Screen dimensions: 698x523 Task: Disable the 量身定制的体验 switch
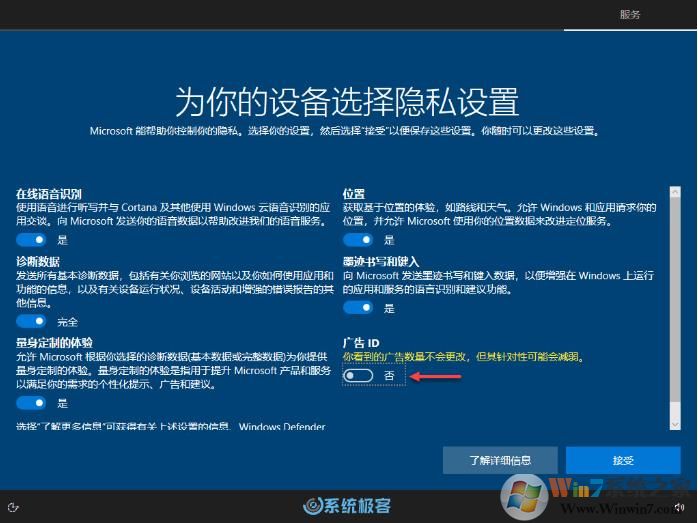point(31,403)
